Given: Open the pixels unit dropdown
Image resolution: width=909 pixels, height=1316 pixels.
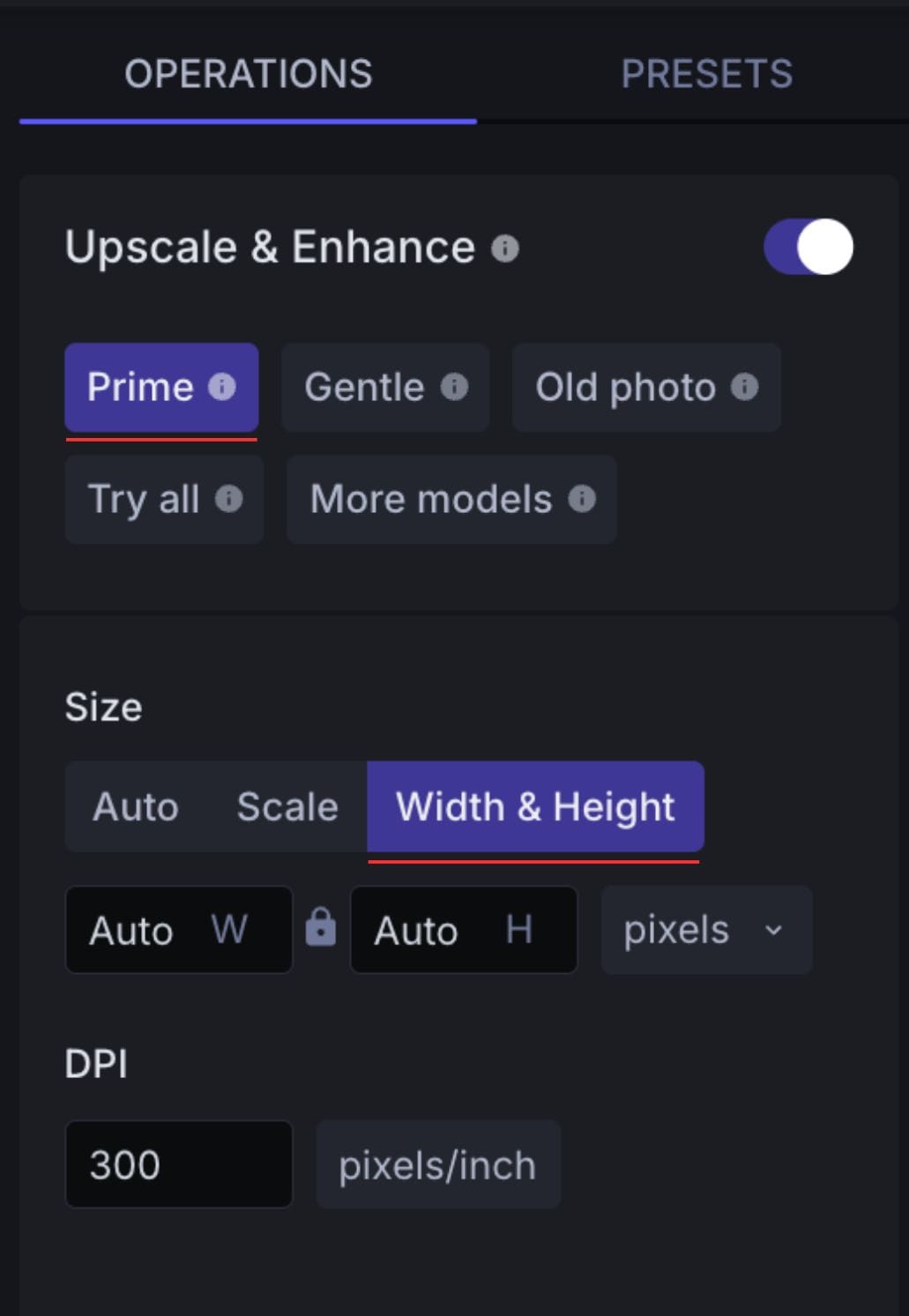Looking at the screenshot, I should coord(705,930).
